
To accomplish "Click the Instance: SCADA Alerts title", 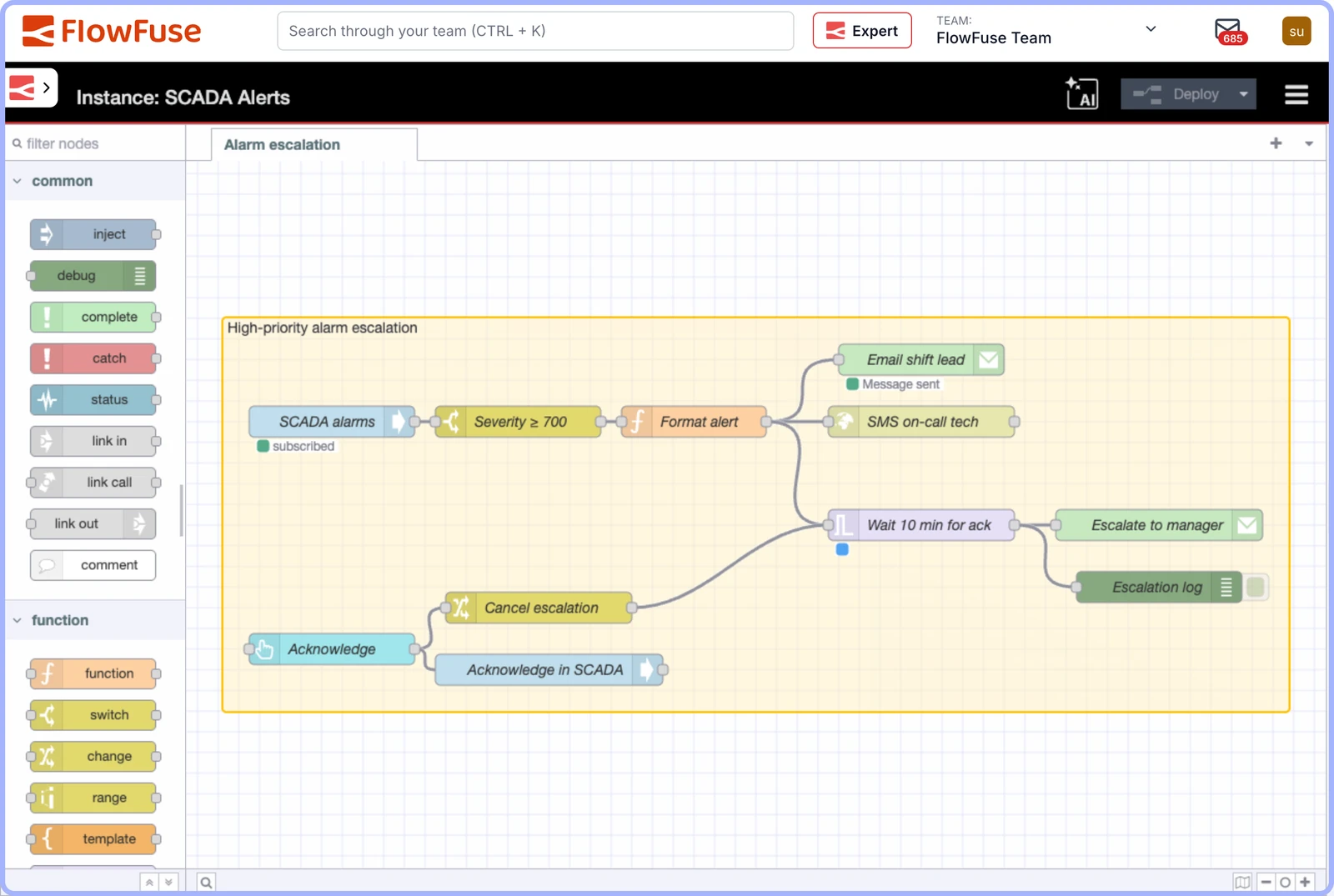I will (x=183, y=98).
